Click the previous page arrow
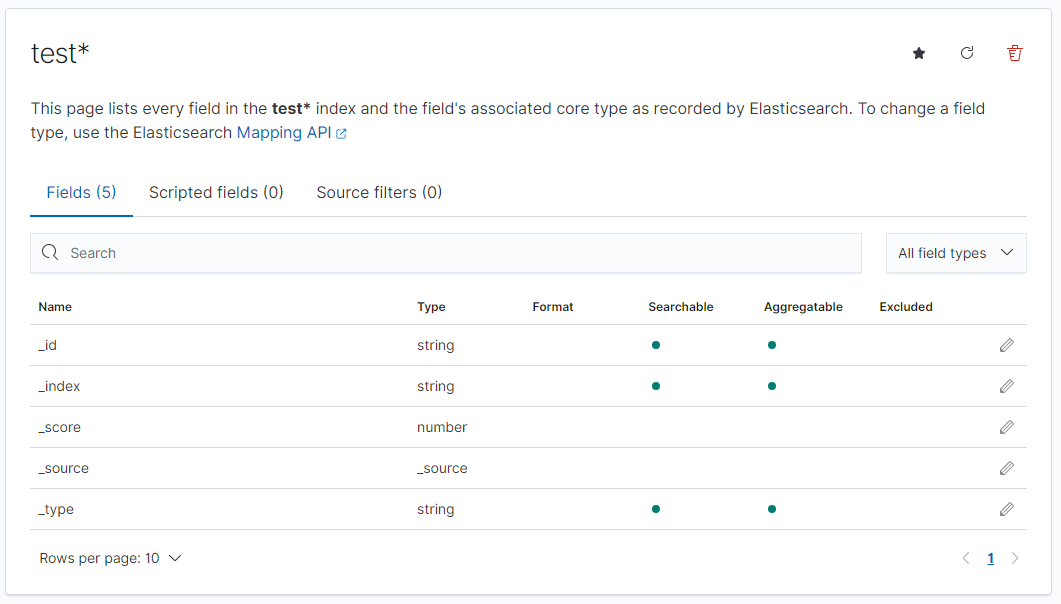This screenshot has width=1061, height=604. pos(966,559)
